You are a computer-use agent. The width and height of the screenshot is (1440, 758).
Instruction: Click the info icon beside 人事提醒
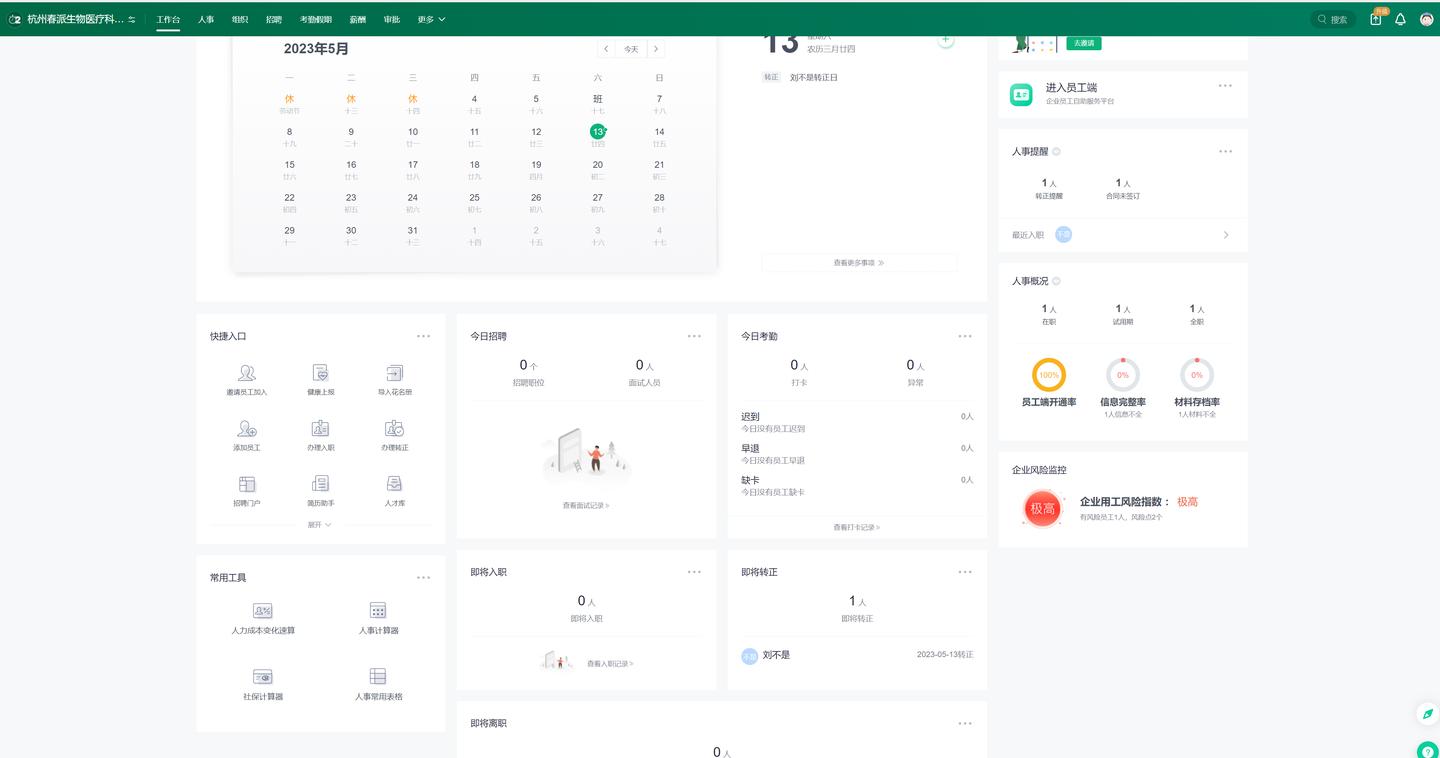tap(1056, 152)
